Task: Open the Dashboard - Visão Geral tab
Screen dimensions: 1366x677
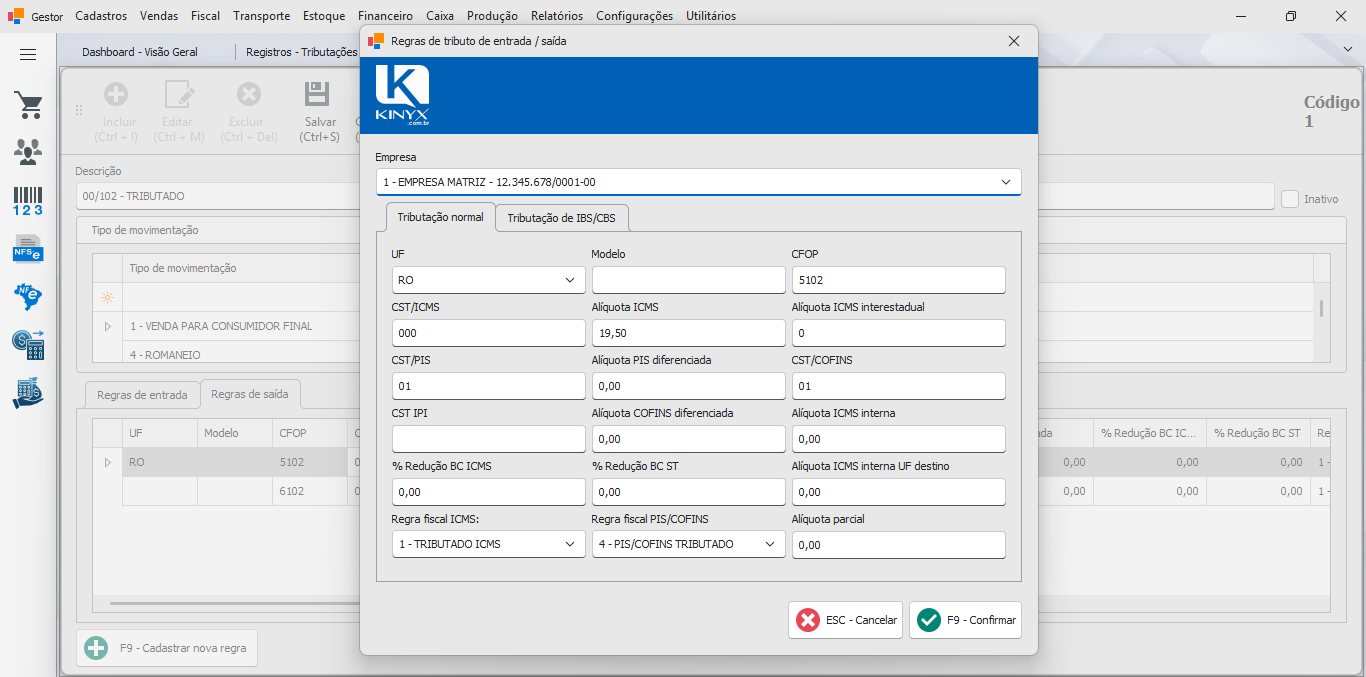Action: tap(140, 52)
